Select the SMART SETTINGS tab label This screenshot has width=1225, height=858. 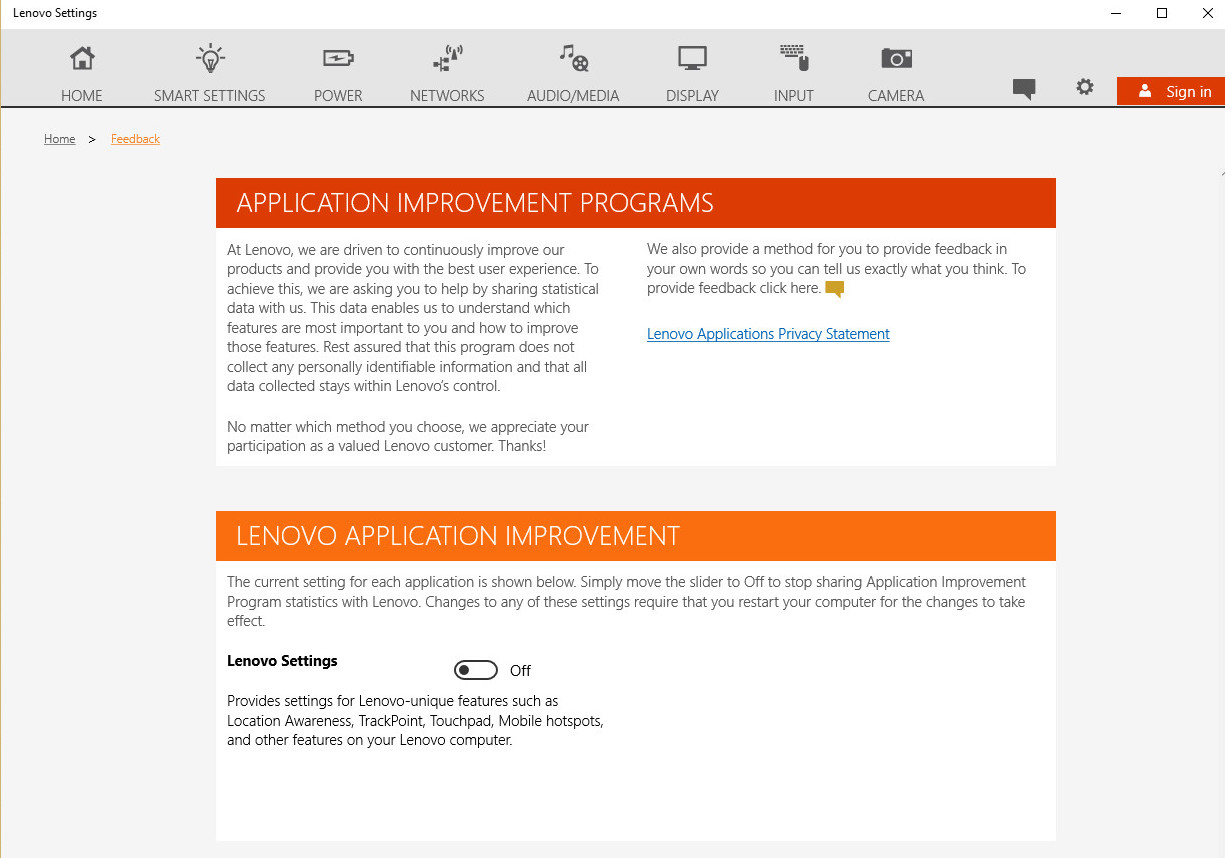pos(210,96)
